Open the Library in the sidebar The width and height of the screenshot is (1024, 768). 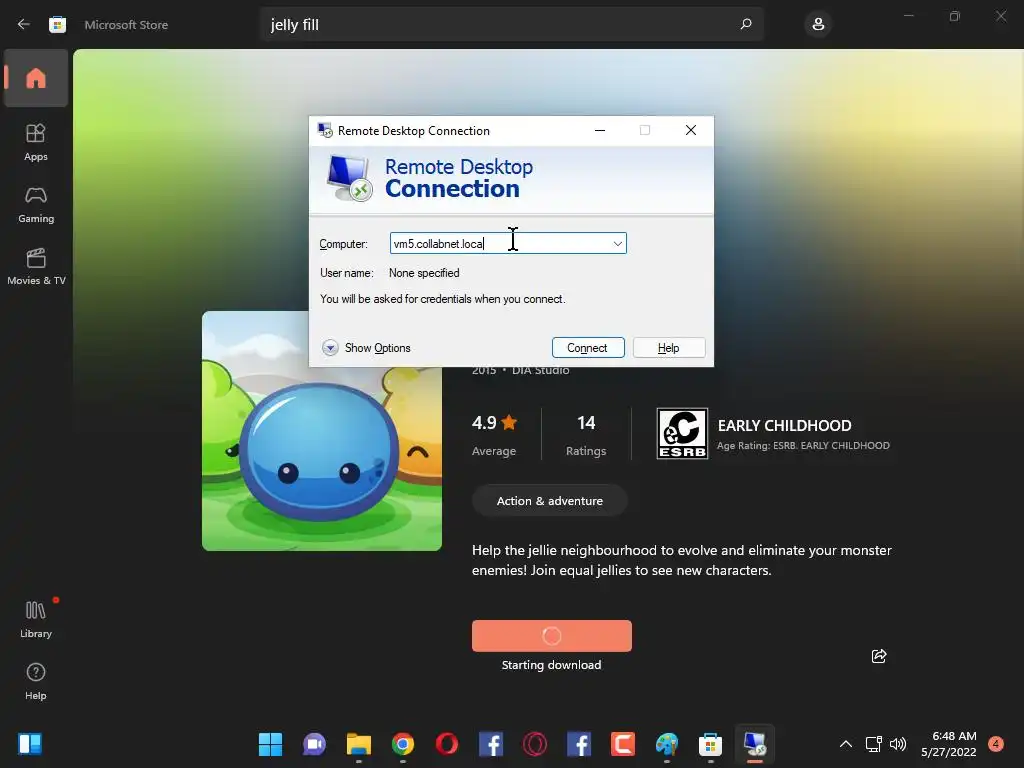tap(36, 619)
